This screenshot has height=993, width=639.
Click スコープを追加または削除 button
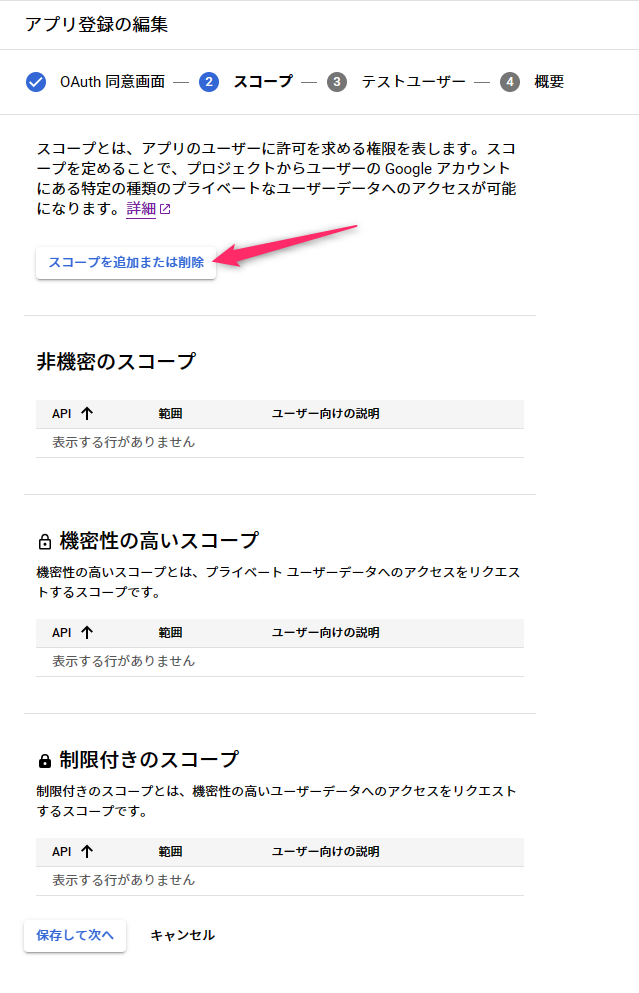(126, 262)
